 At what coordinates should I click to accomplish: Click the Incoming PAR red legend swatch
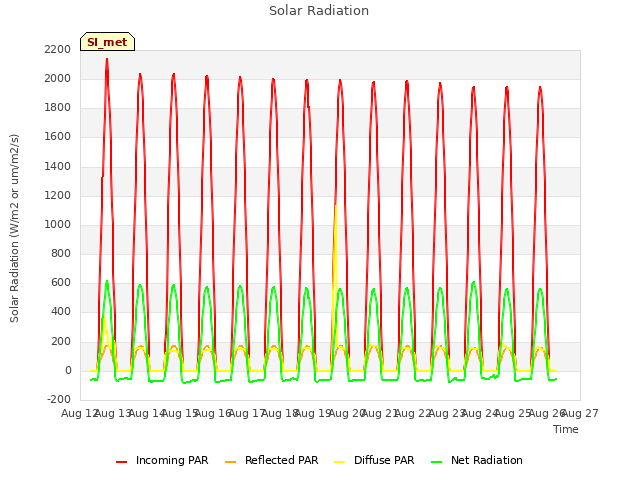(x=121, y=462)
